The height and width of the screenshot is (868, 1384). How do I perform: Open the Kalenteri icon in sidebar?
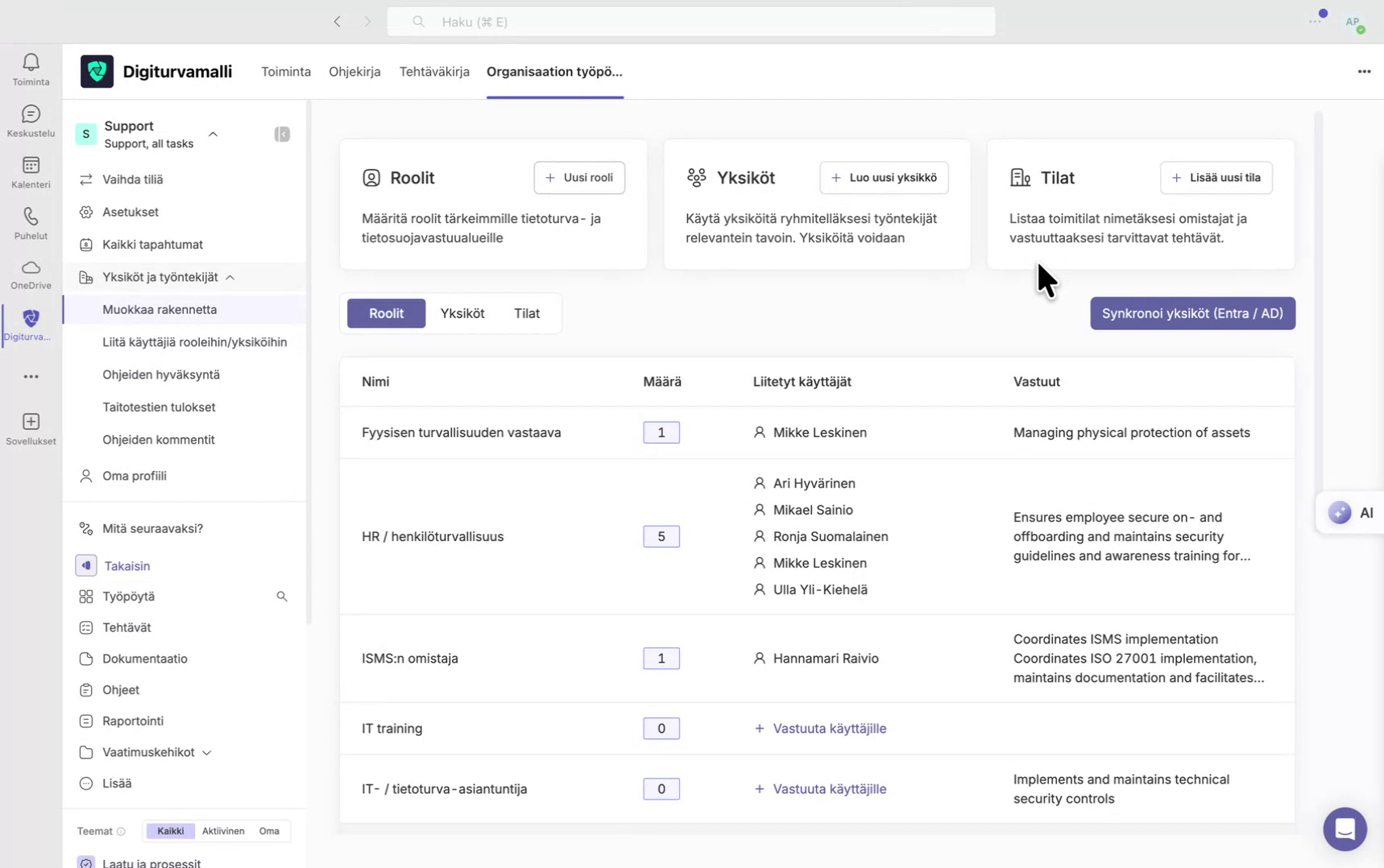(x=30, y=172)
